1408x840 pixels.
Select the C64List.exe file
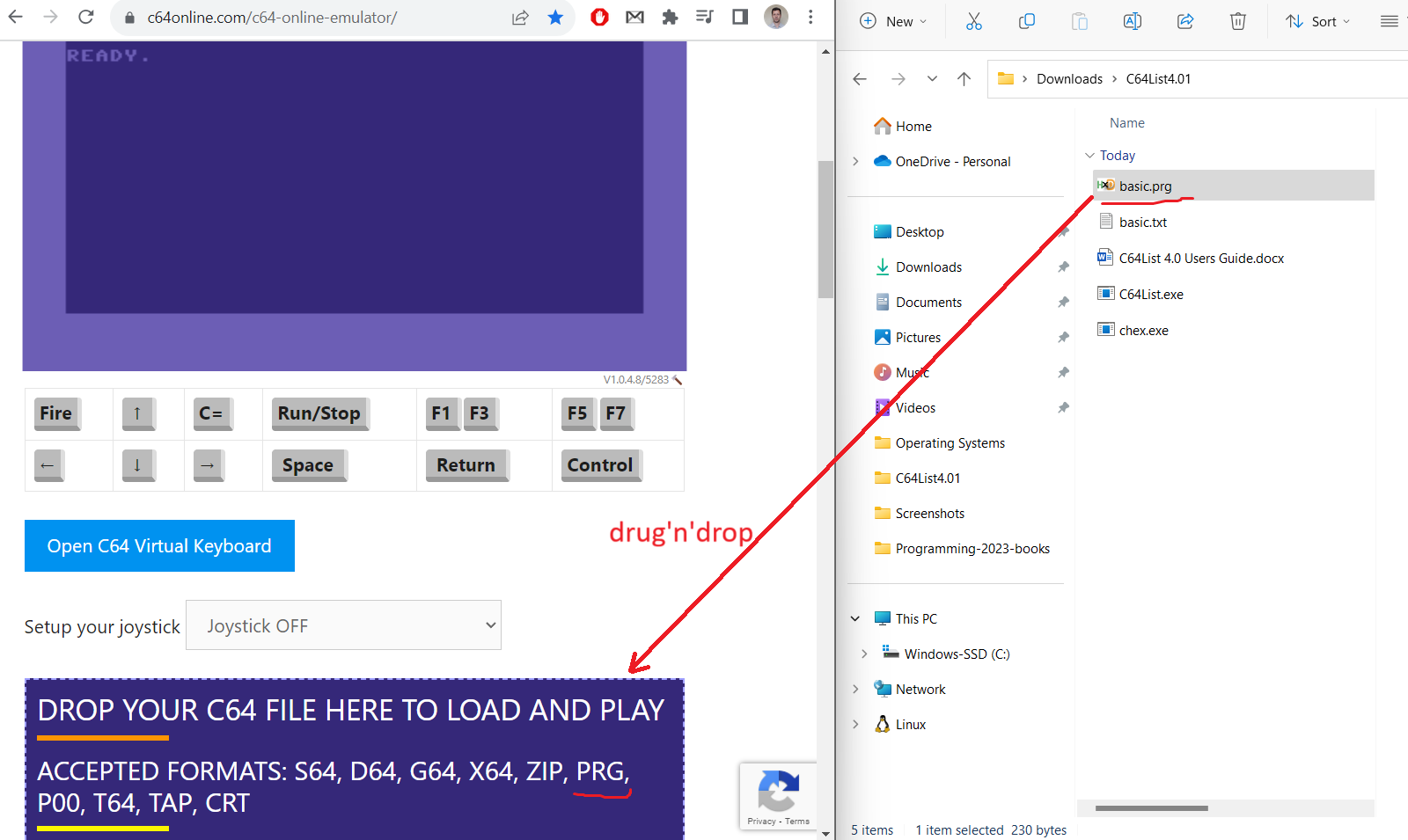pos(1150,295)
